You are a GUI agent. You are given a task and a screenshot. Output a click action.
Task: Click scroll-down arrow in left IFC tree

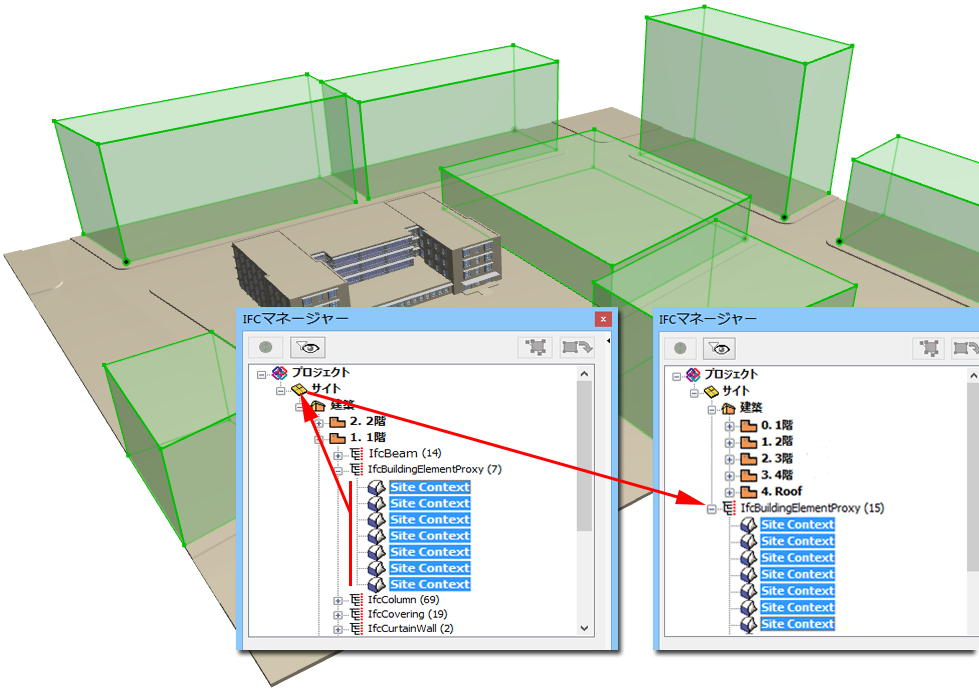[x=584, y=628]
